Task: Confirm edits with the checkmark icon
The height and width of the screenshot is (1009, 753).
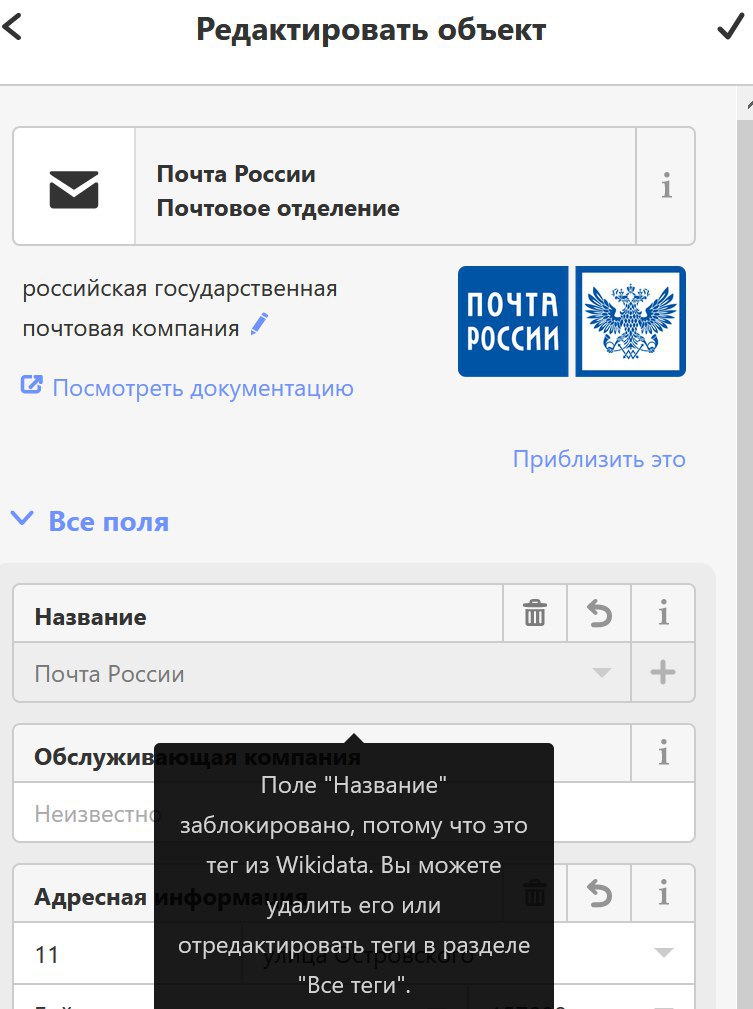Action: click(730, 28)
